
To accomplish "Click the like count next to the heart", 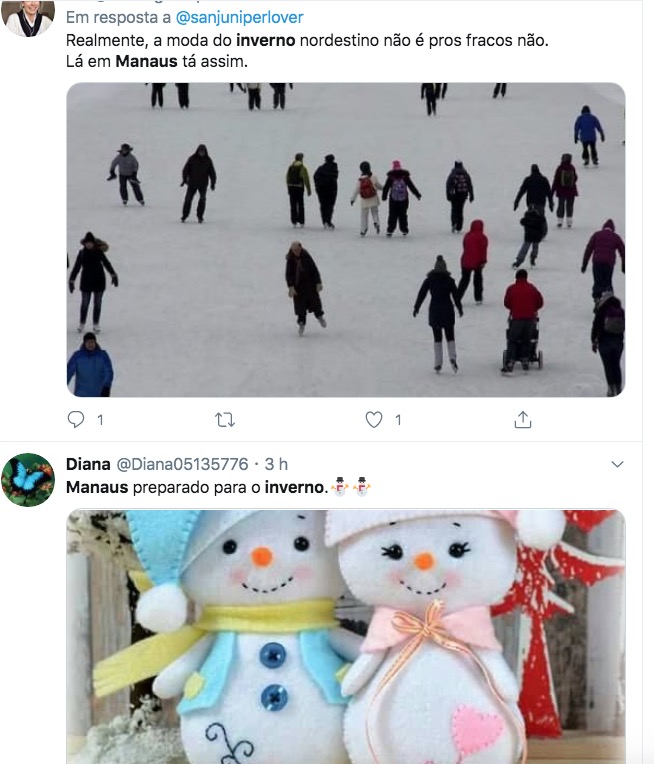I will (398, 420).
